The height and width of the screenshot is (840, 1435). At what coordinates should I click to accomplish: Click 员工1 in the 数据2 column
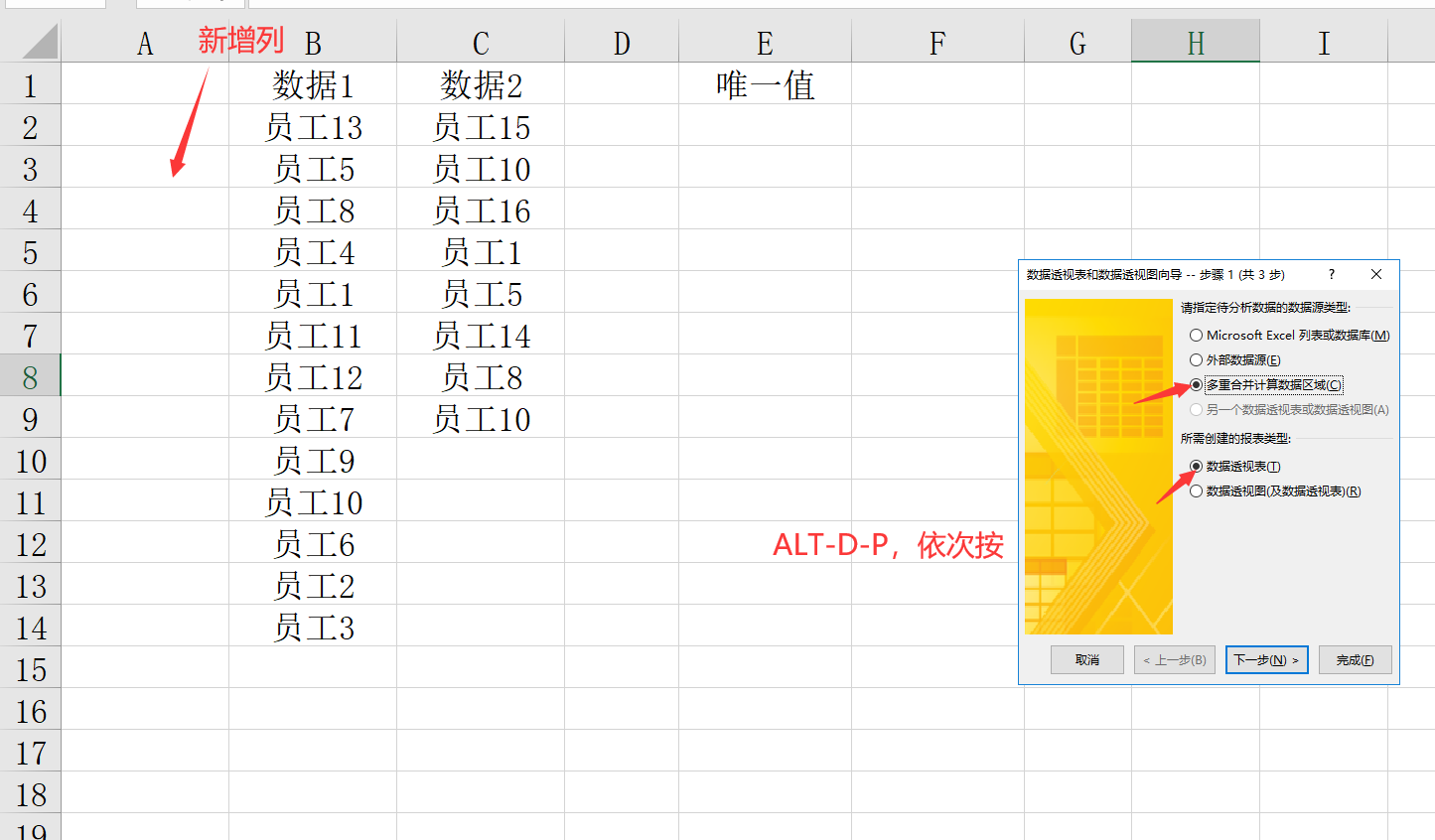[x=481, y=251]
